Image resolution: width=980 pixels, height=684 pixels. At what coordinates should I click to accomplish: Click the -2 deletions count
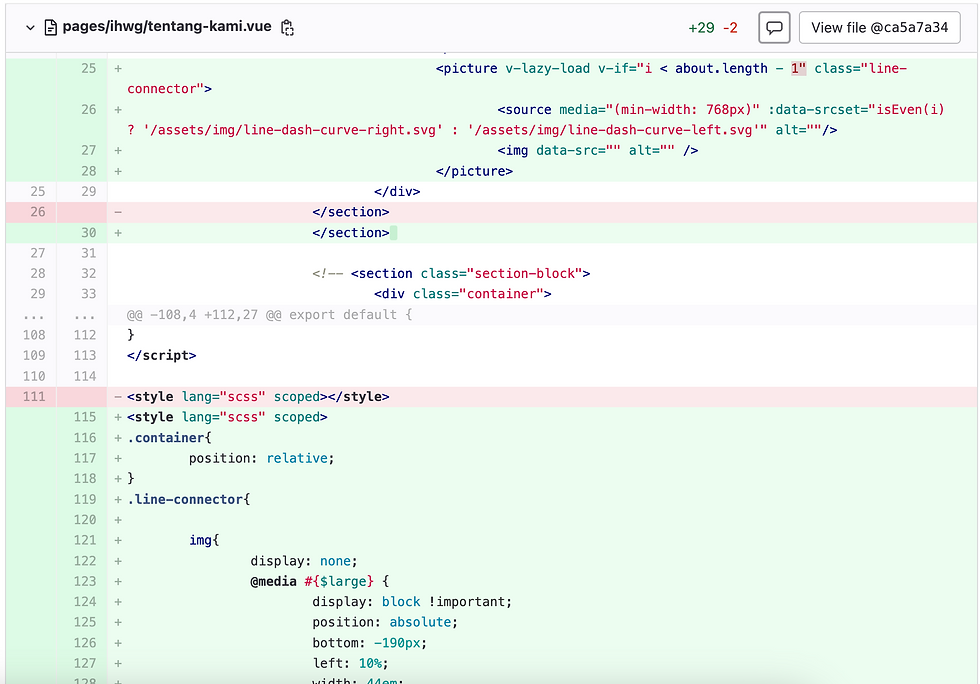click(730, 28)
